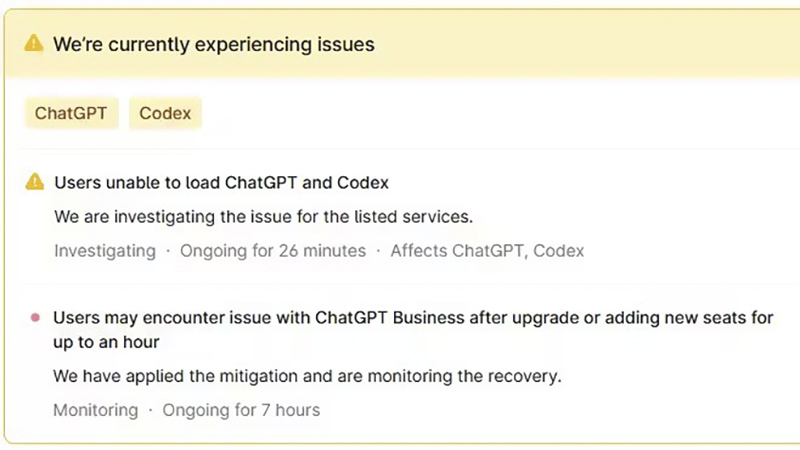Click the warning icon beside the ChatGPT and Codex incident
This screenshot has height=450, width=800.
click(x=35, y=183)
